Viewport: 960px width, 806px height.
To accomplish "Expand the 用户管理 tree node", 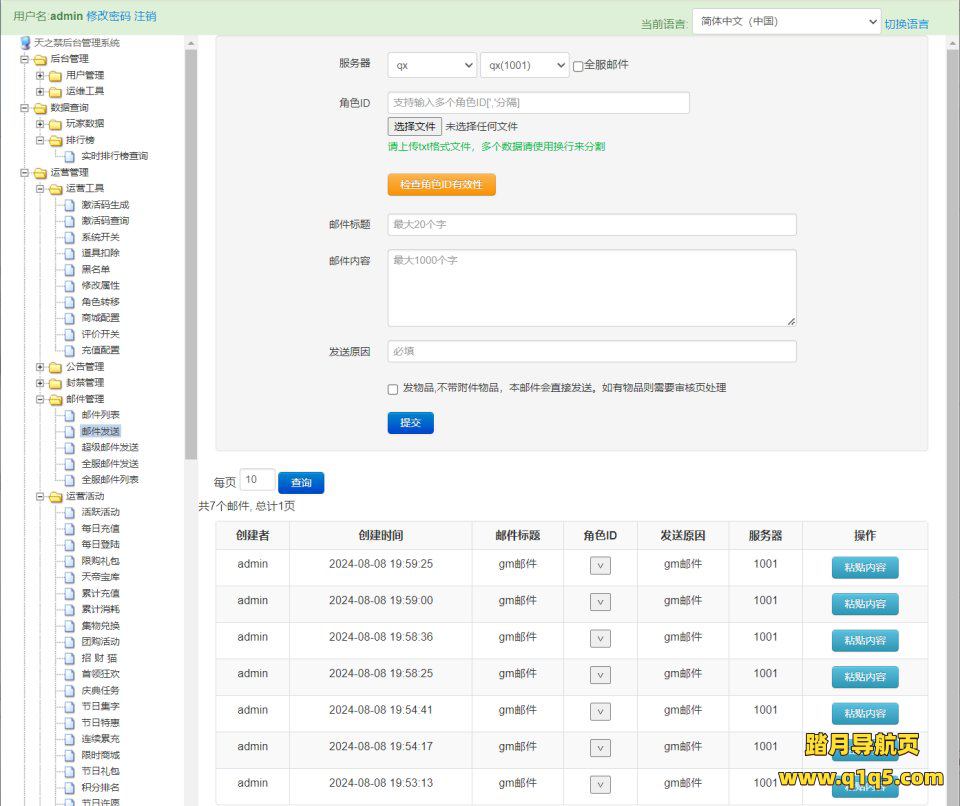I will pos(40,76).
